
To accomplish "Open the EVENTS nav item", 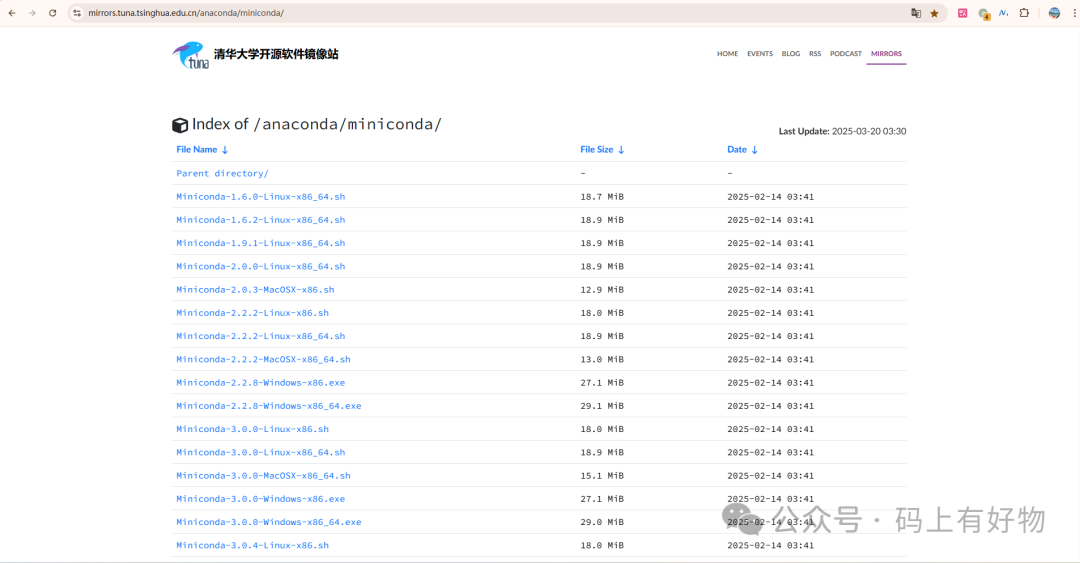I will (760, 54).
